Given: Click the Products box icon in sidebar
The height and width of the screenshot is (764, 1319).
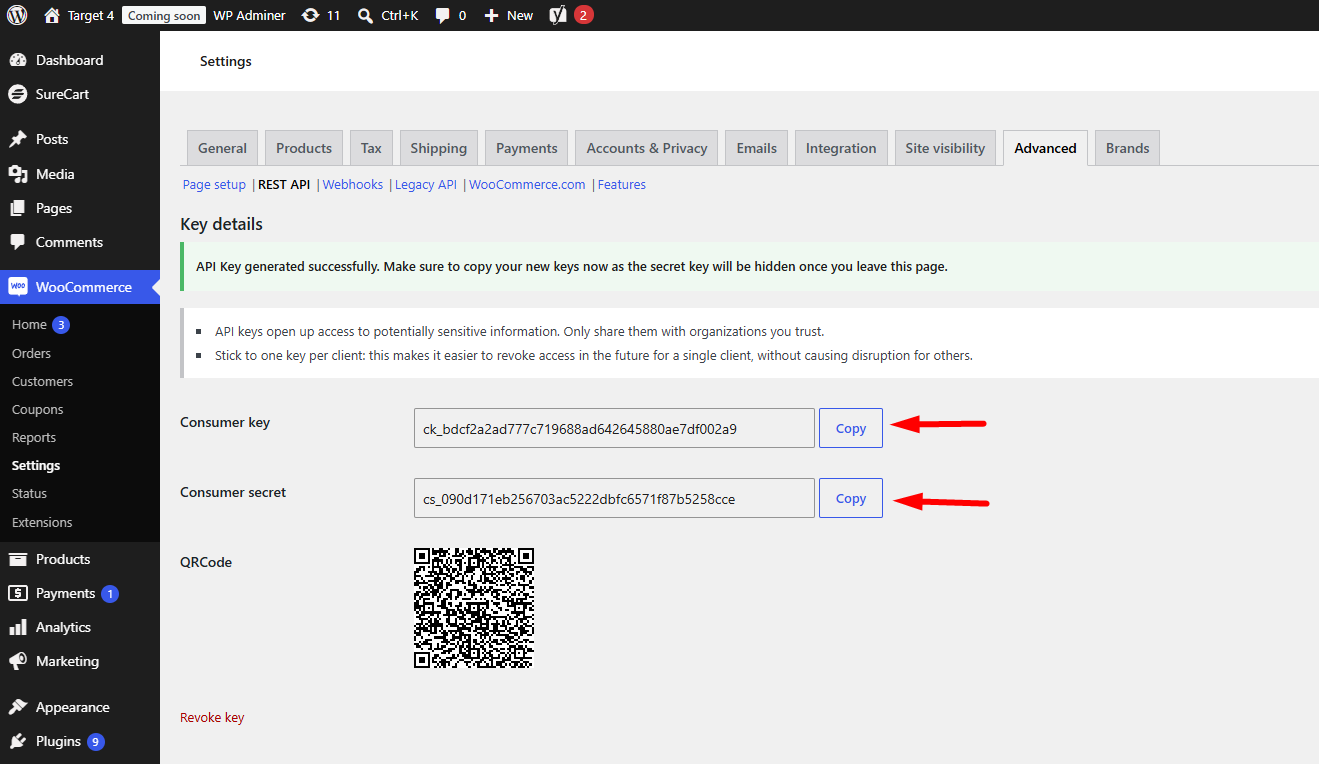Looking at the screenshot, I should [18, 559].
